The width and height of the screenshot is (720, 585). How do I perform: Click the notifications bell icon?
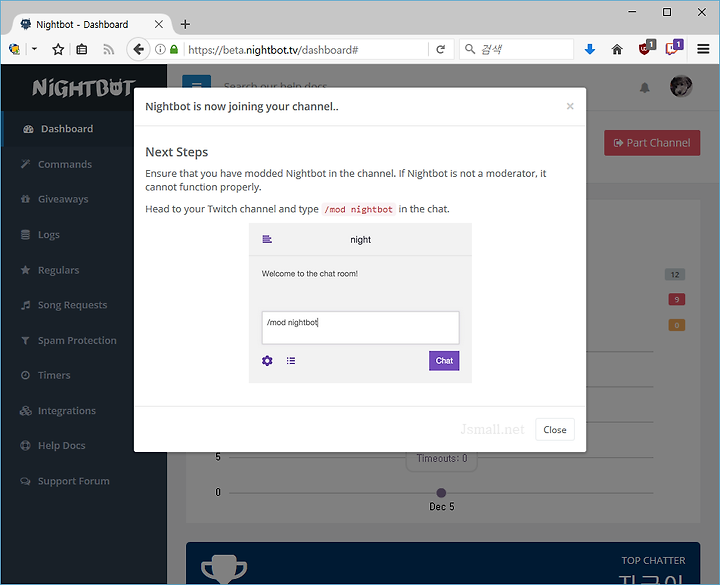[645, 87]
